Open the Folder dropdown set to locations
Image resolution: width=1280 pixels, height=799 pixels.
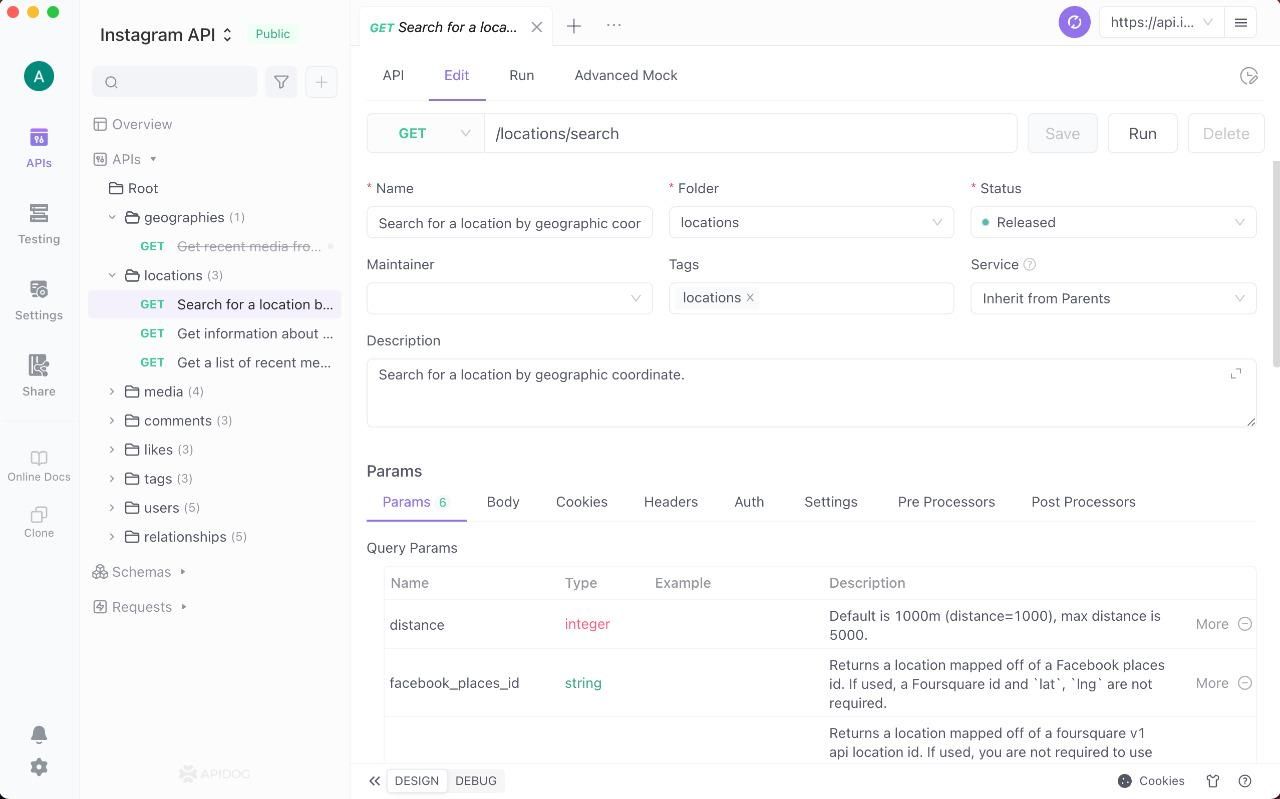(811, 222)
